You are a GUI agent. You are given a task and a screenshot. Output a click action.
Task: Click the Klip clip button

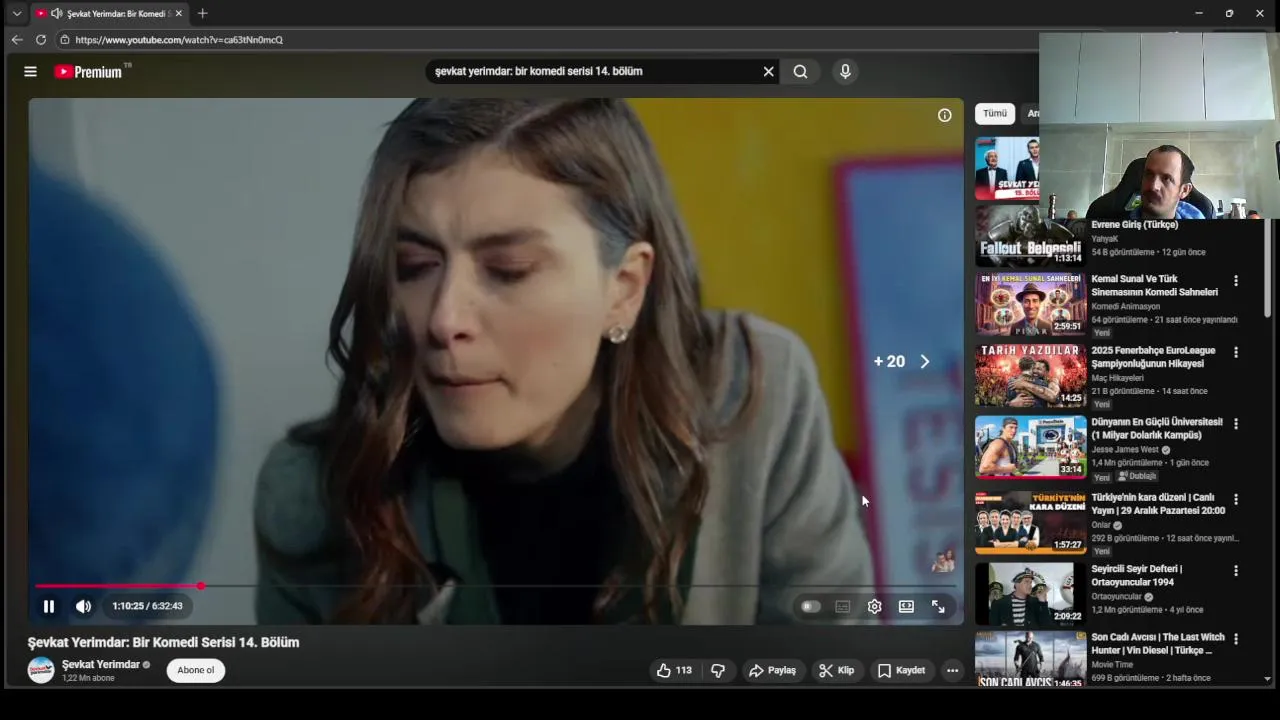pos(836,670)
